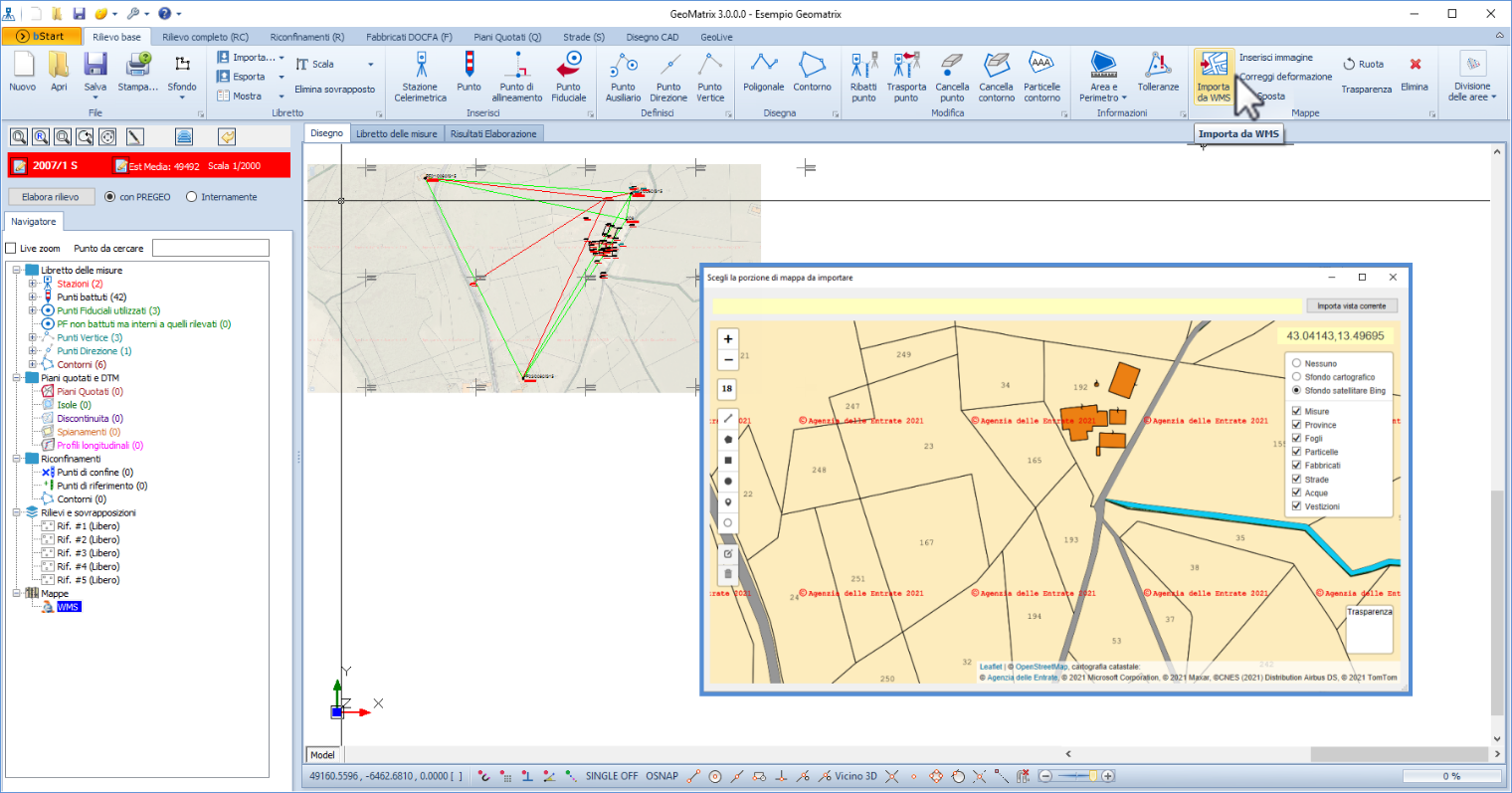The image size is (1512, 793).
Task: Open the Strade (S) ribbon tab
Action: 584,37
